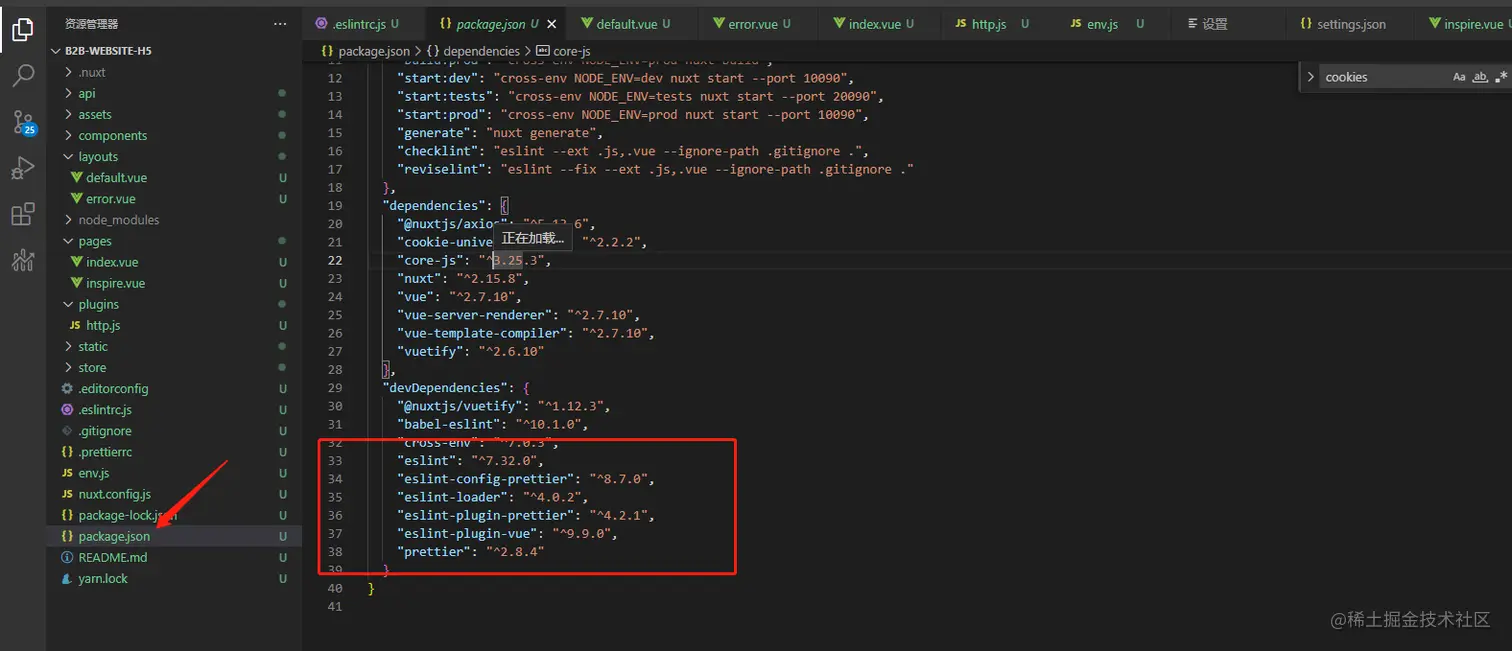This screenshot has height=651, width=1512.
Task: Toggle Match Case in find widget
Action: click(1459, 77)
